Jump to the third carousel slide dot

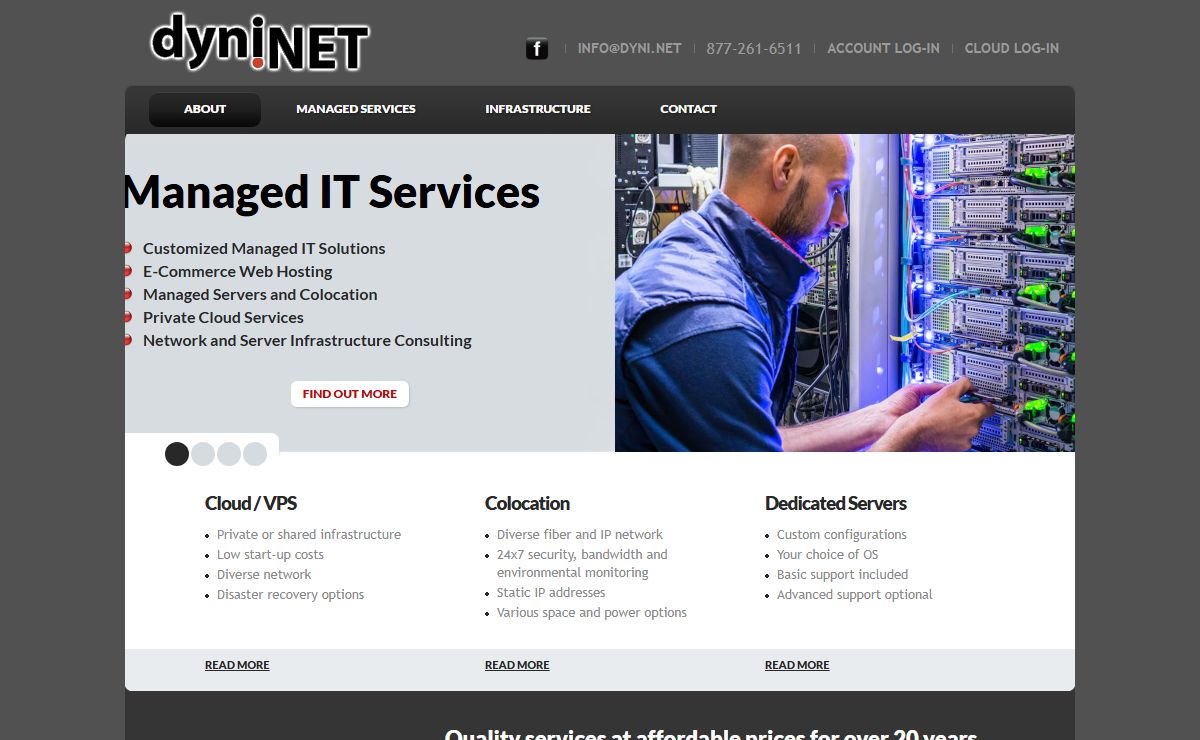click(x=229, y=454)
